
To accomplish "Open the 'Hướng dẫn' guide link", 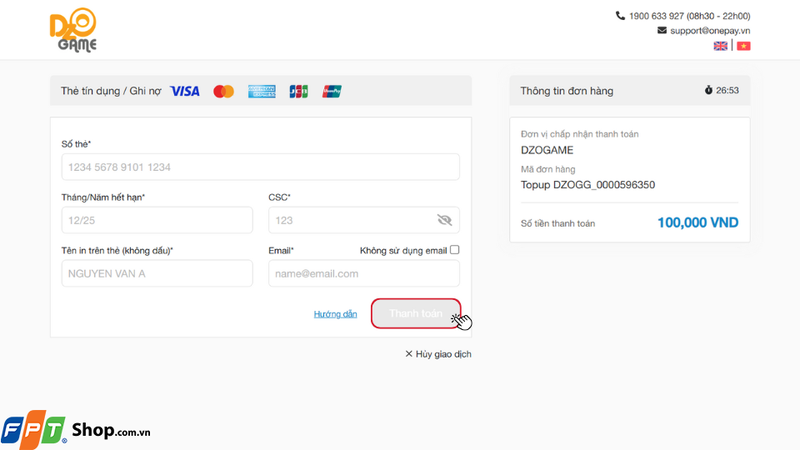I will pyautogui.click(x=335, y=314).
